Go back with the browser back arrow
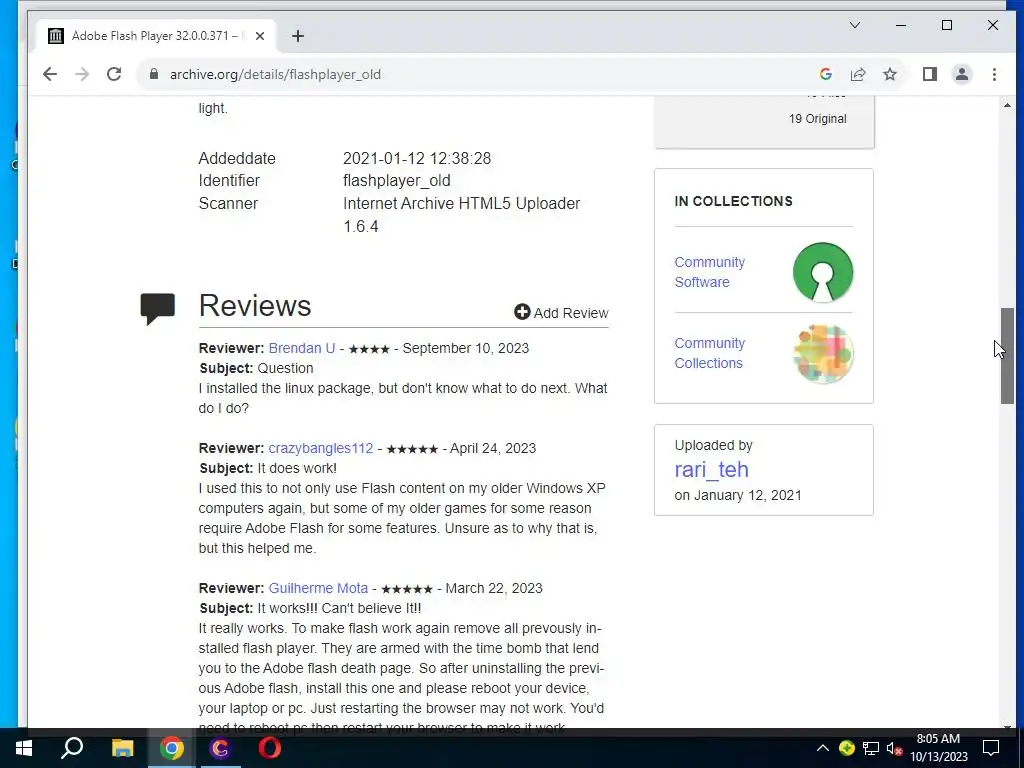This screenshot has width=1024, height=768. coord(50,74)
